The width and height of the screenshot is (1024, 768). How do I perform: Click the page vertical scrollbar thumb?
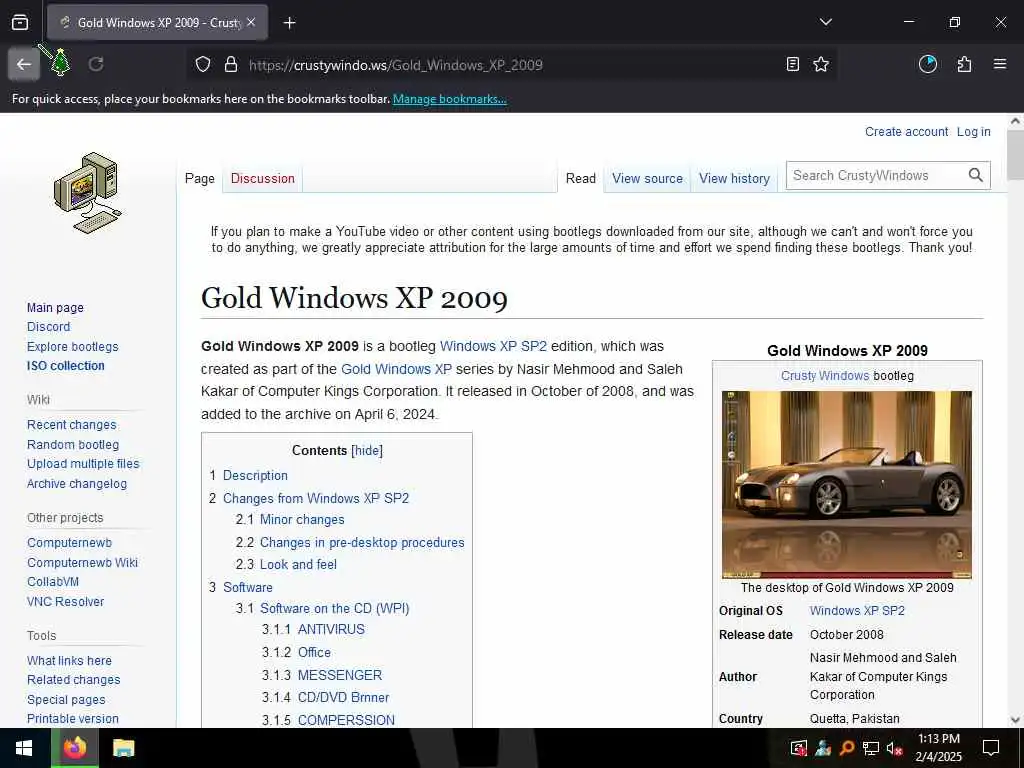pos(1016,154)
